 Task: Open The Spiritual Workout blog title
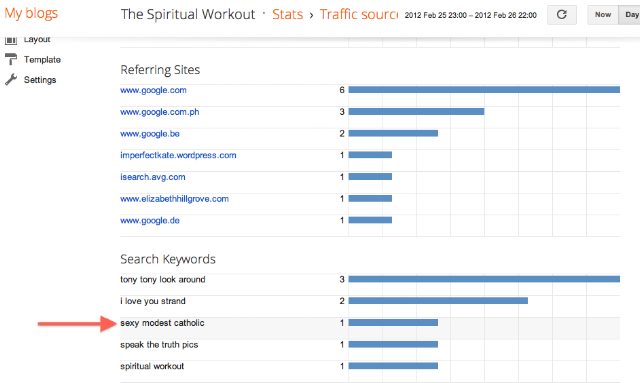coord(188,14)
